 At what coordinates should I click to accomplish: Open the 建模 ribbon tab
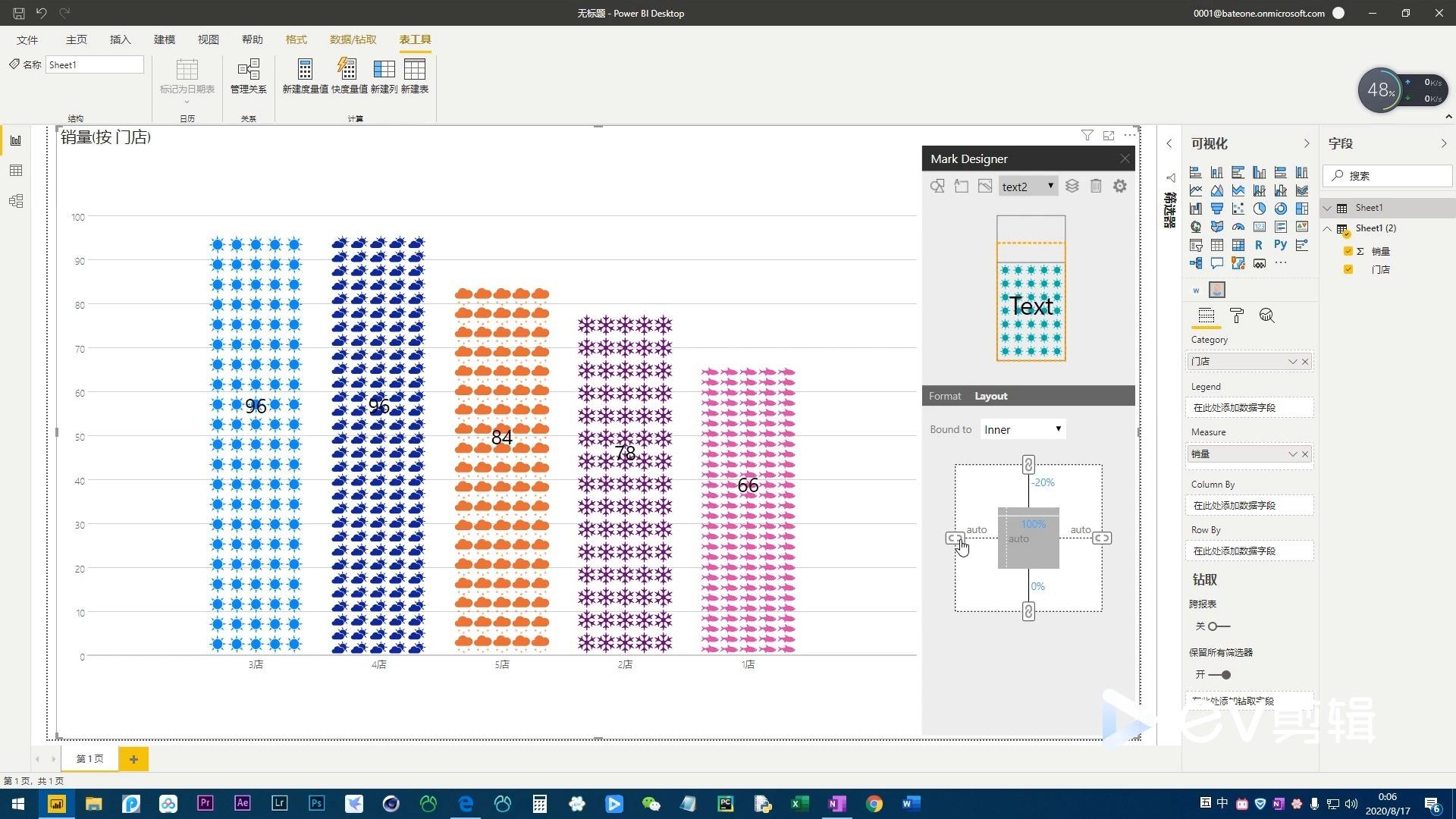pos(164,39)
